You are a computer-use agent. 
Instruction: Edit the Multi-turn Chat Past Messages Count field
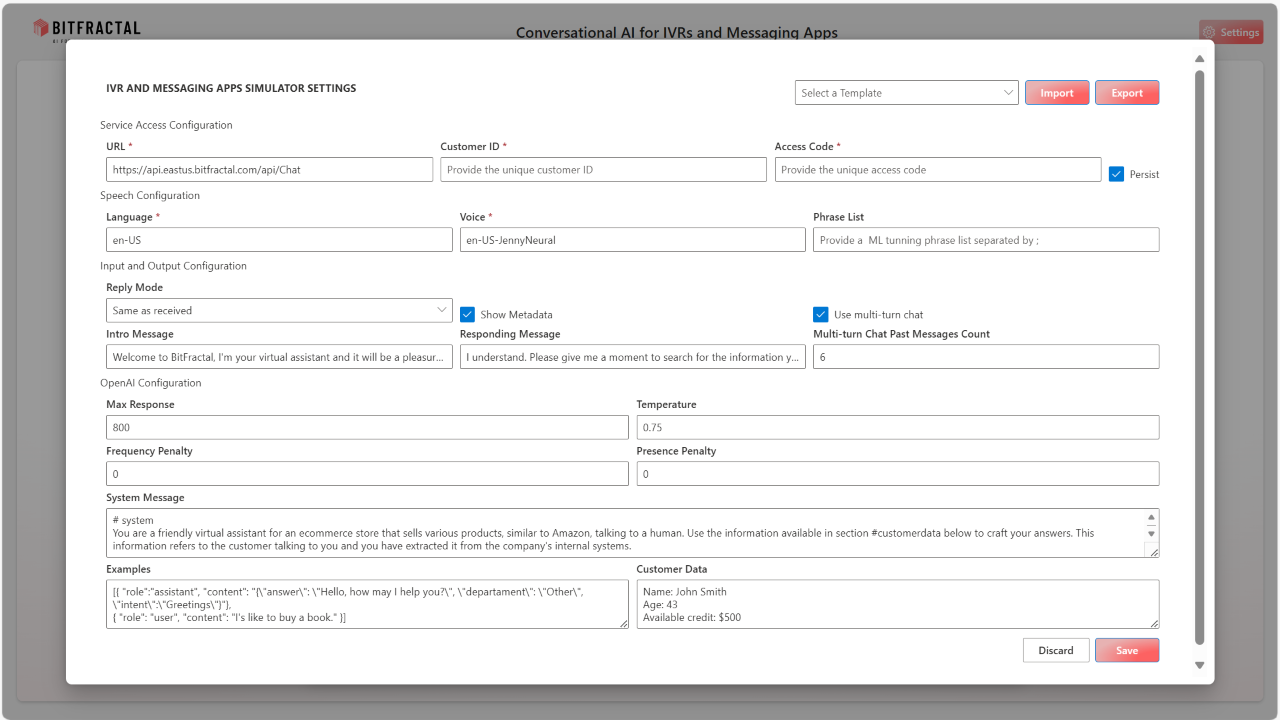point(986,357)
